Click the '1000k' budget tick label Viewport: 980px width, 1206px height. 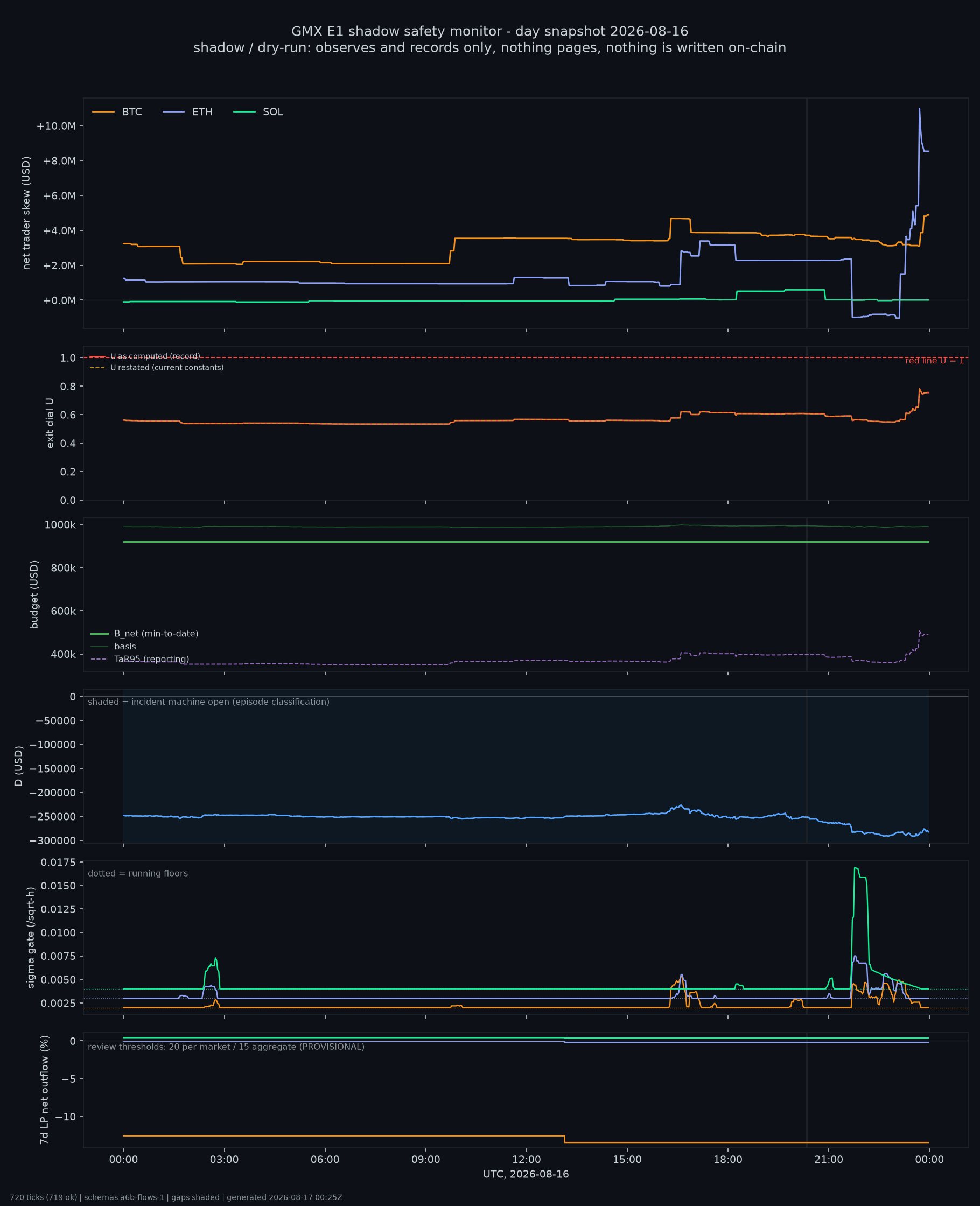point(60,525)
